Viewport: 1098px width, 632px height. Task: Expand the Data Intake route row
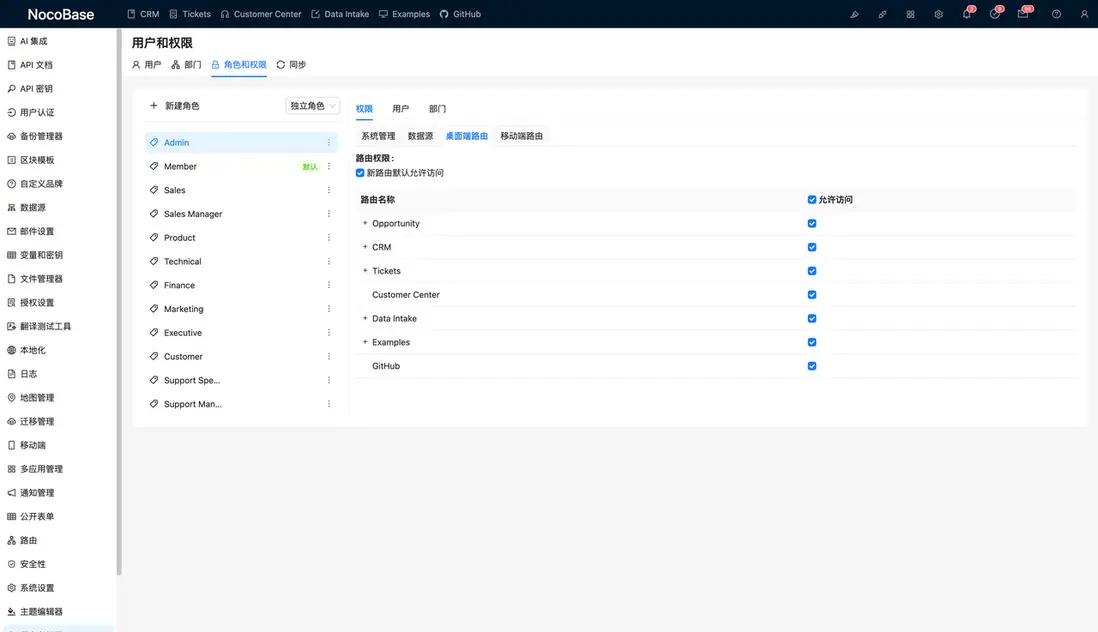(x=365, y=318)
